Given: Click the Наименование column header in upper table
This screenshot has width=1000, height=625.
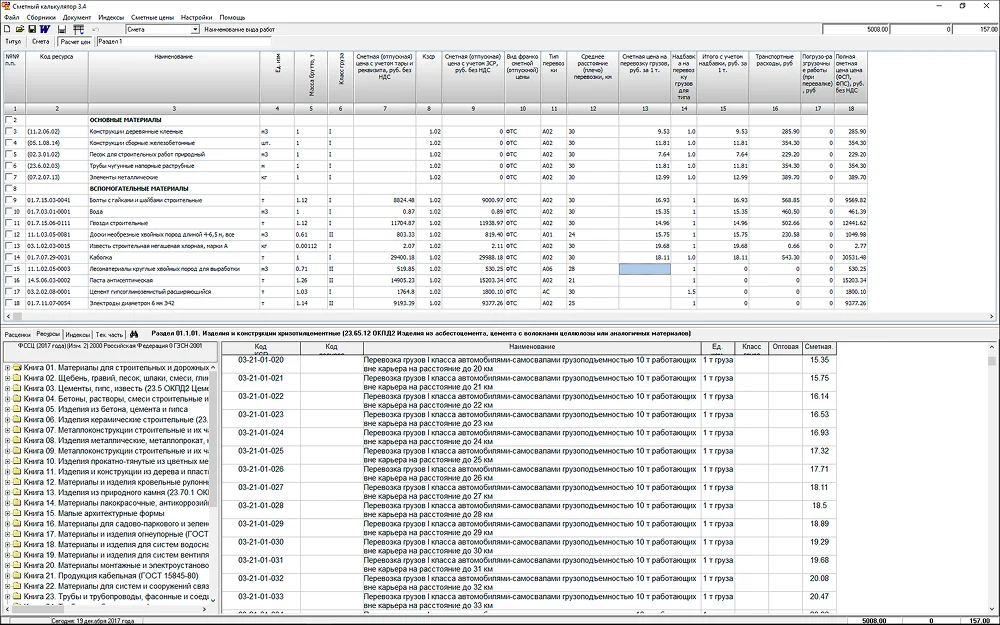Looking at the screenshot, I should coord(173,77).
